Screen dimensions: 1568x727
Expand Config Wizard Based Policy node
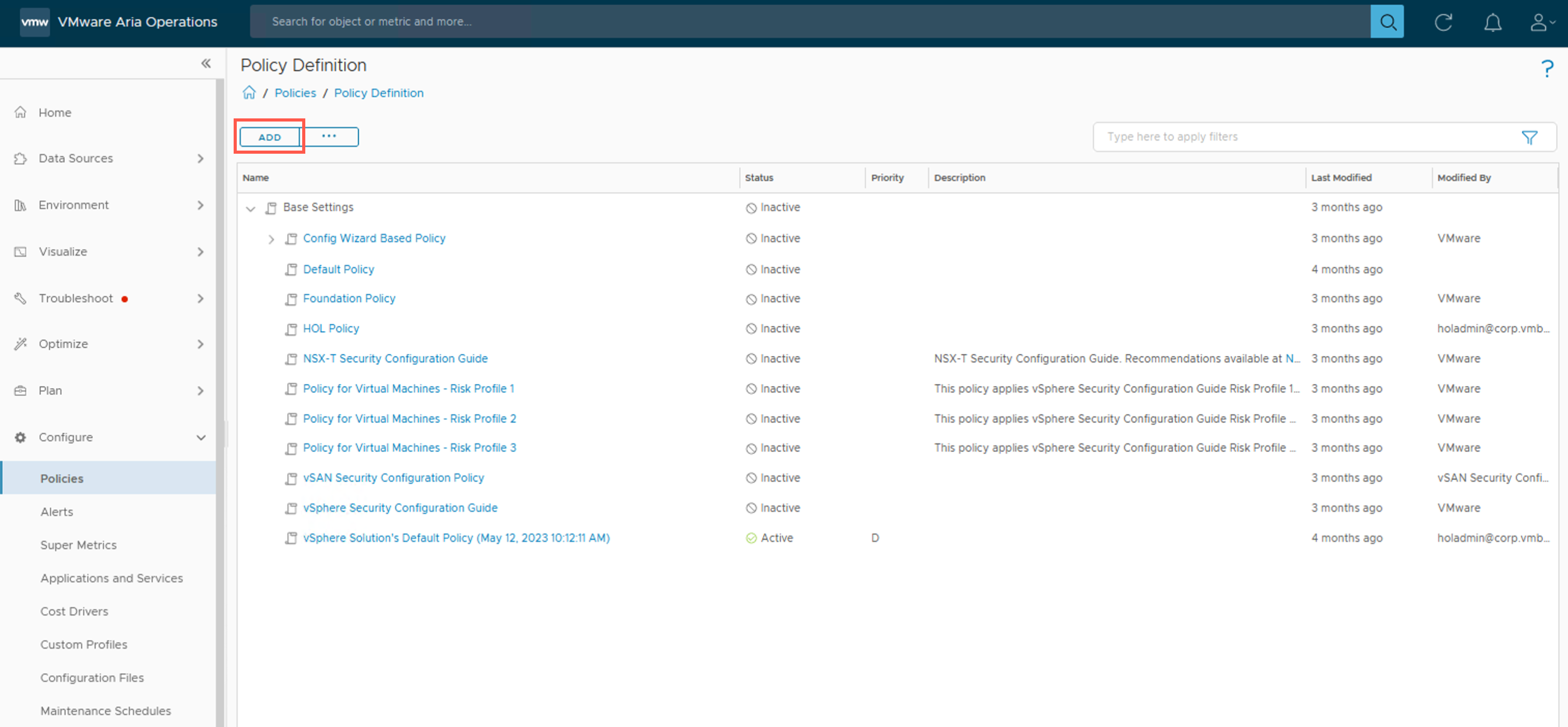(271, 239)
